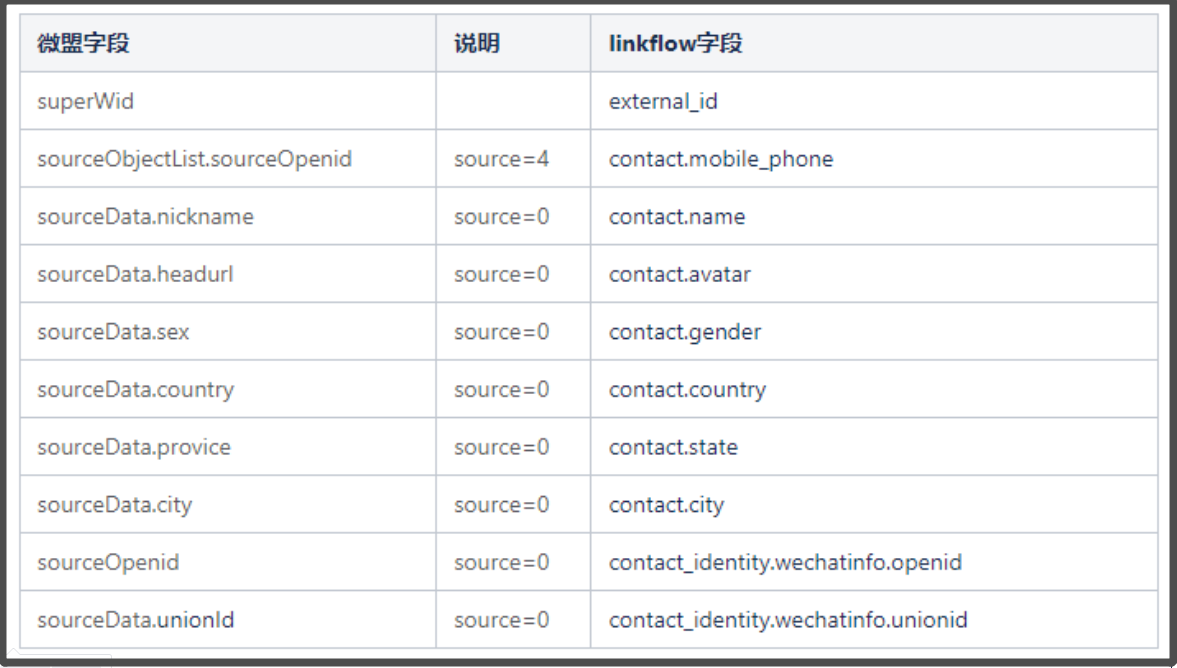
Task: Click the sourceData.country cell
Action: click(x=228, y=390)
